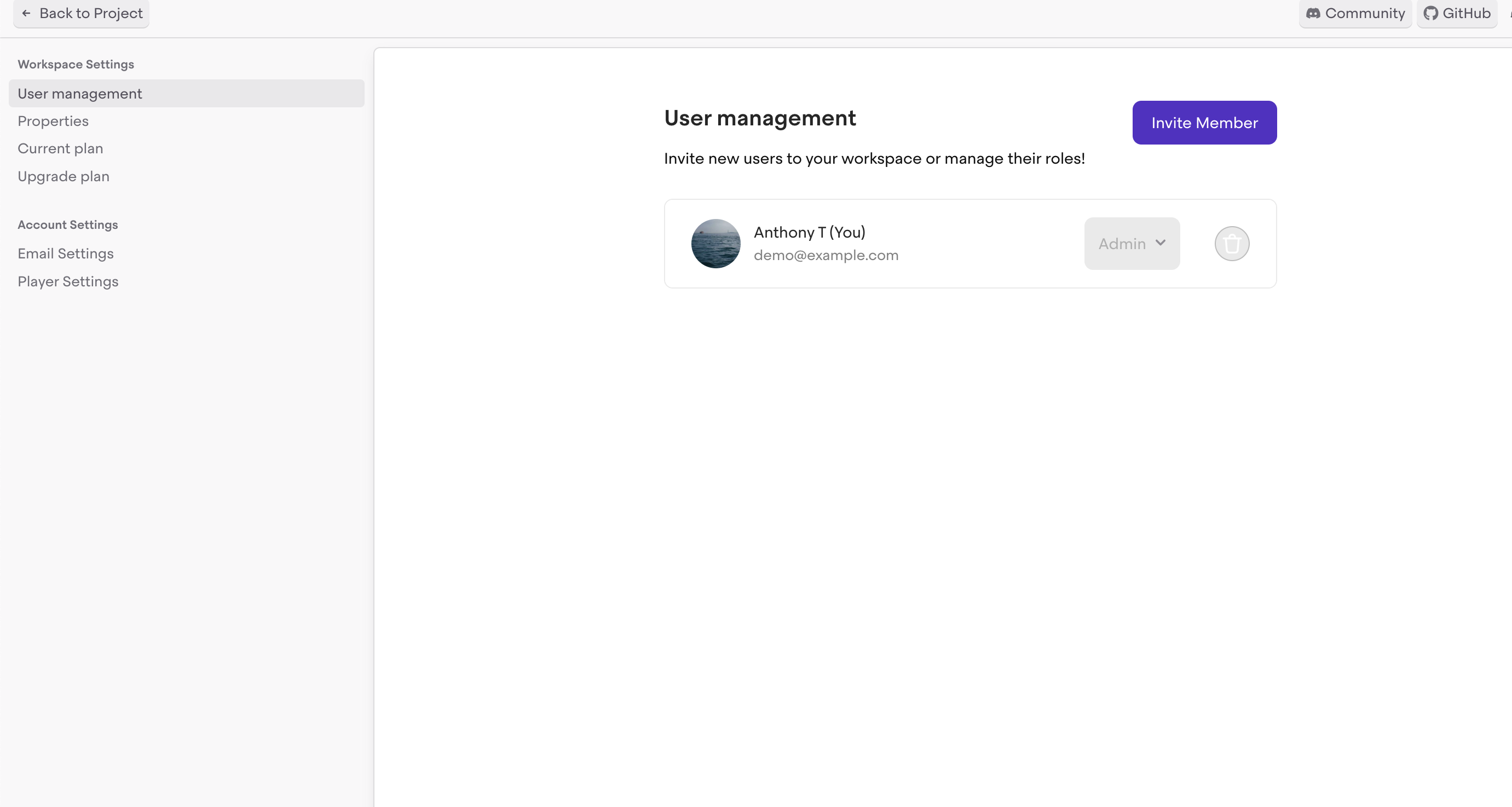The width and height of the screenshot is (1512, 807).
Task: Open the Admin role dropdown
Action: point(1132,244)
